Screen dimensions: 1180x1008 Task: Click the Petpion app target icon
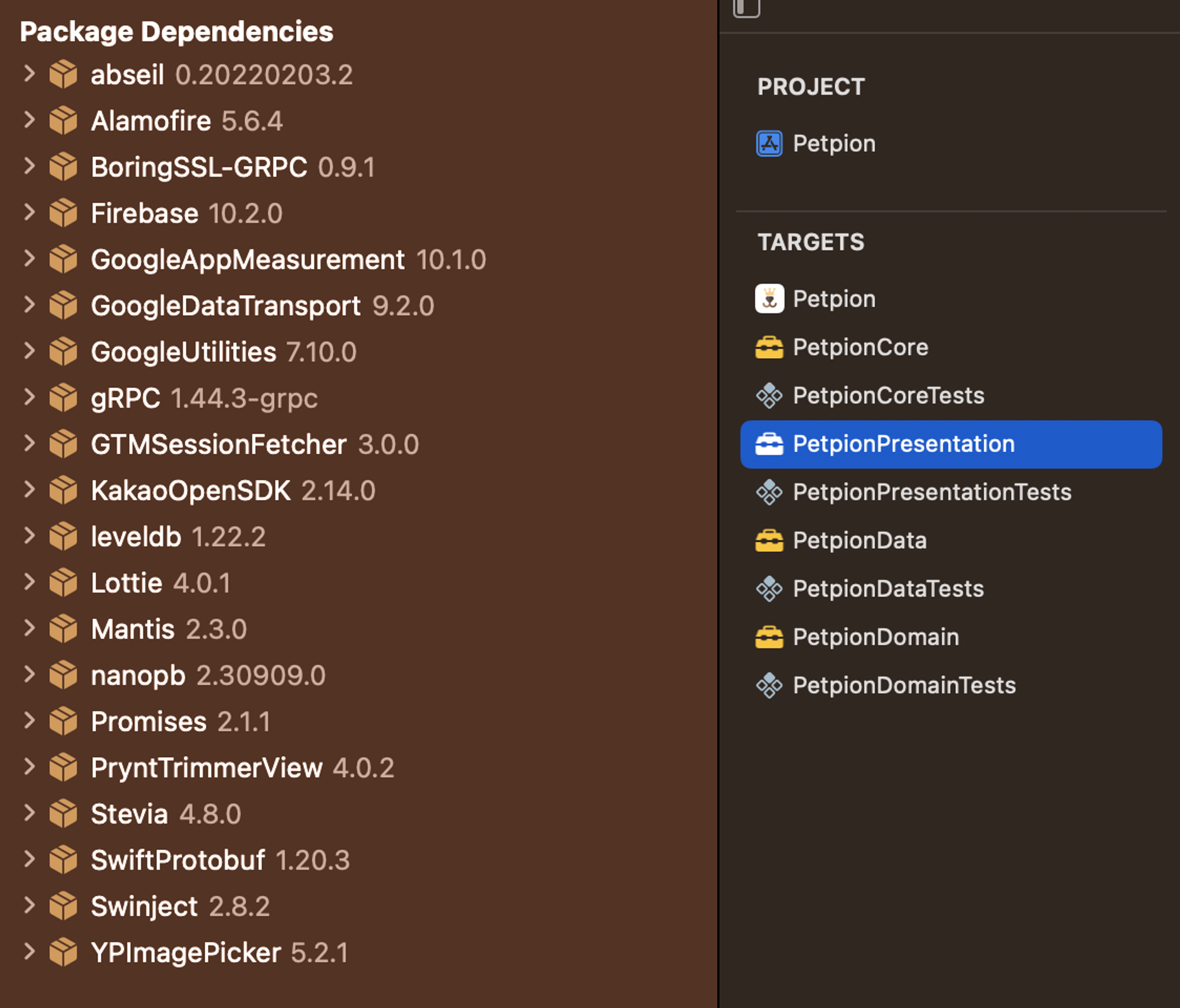pos(769,299)
